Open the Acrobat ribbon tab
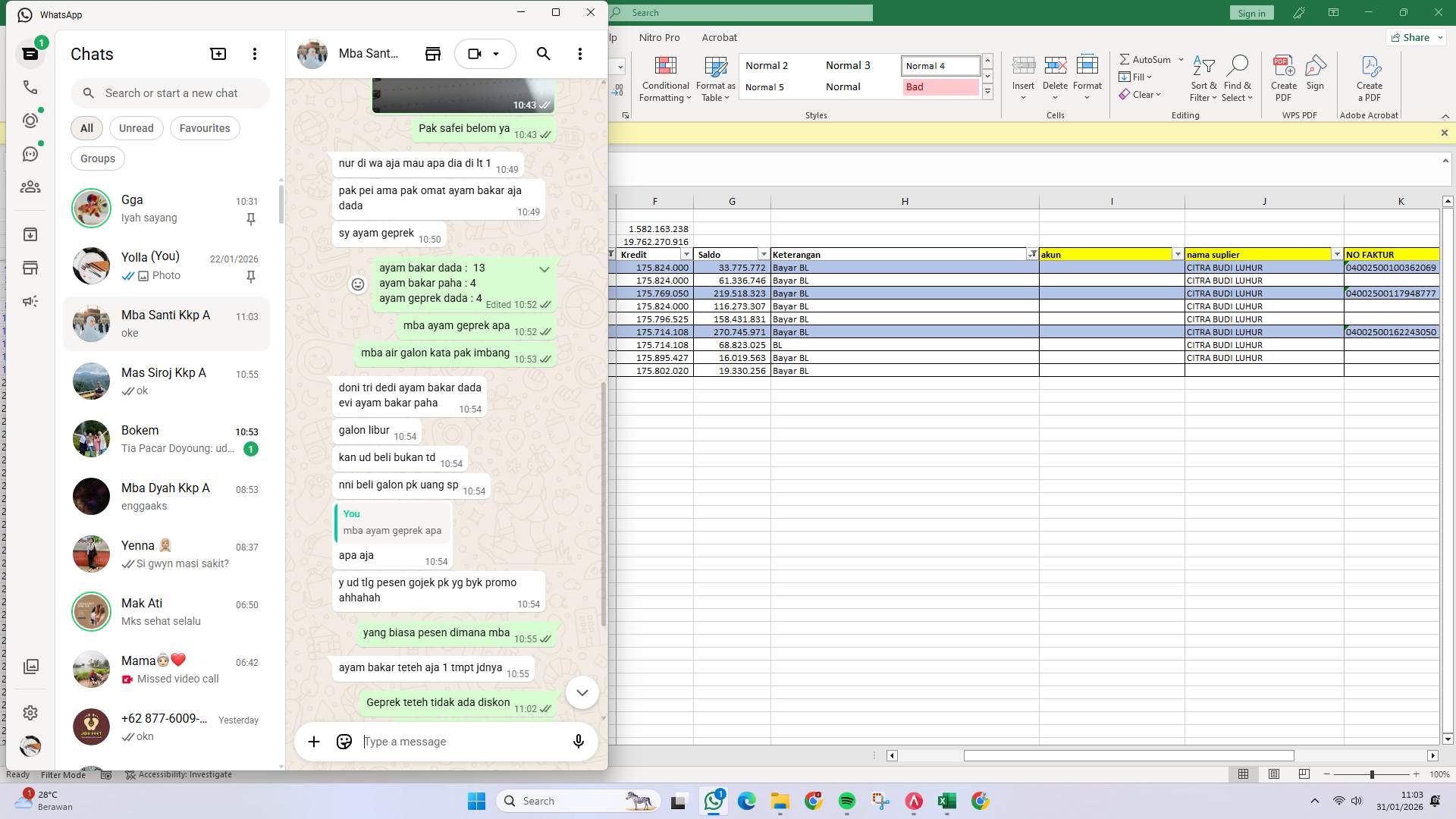 click(719, 37)
